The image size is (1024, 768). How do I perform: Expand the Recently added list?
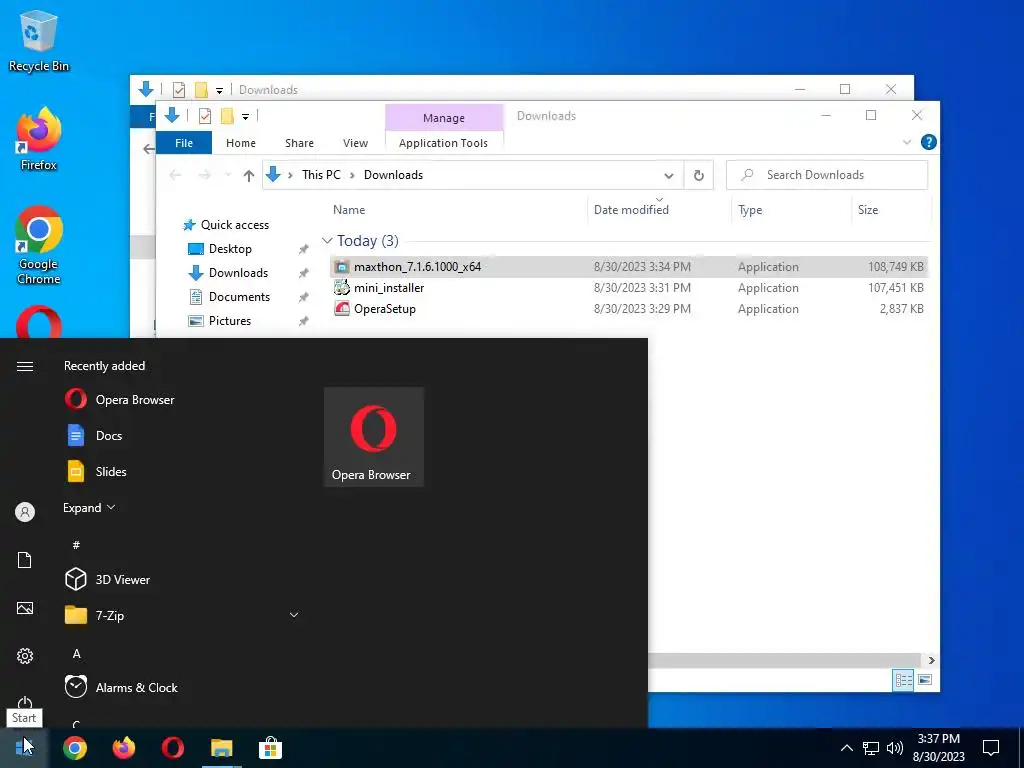click(x=89, y=507)
